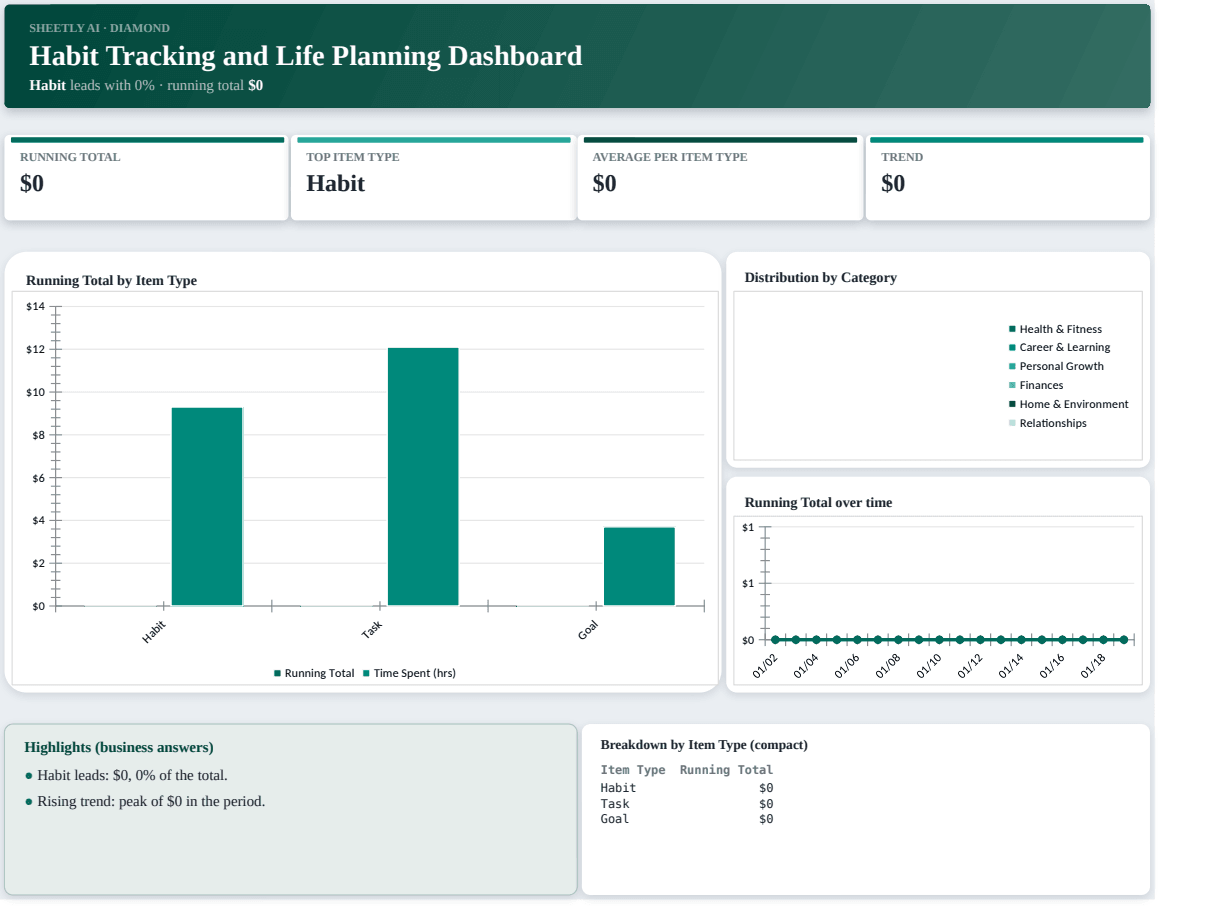
Task: Click the Running Total card value $0
Action: click(x=32, y=184)
